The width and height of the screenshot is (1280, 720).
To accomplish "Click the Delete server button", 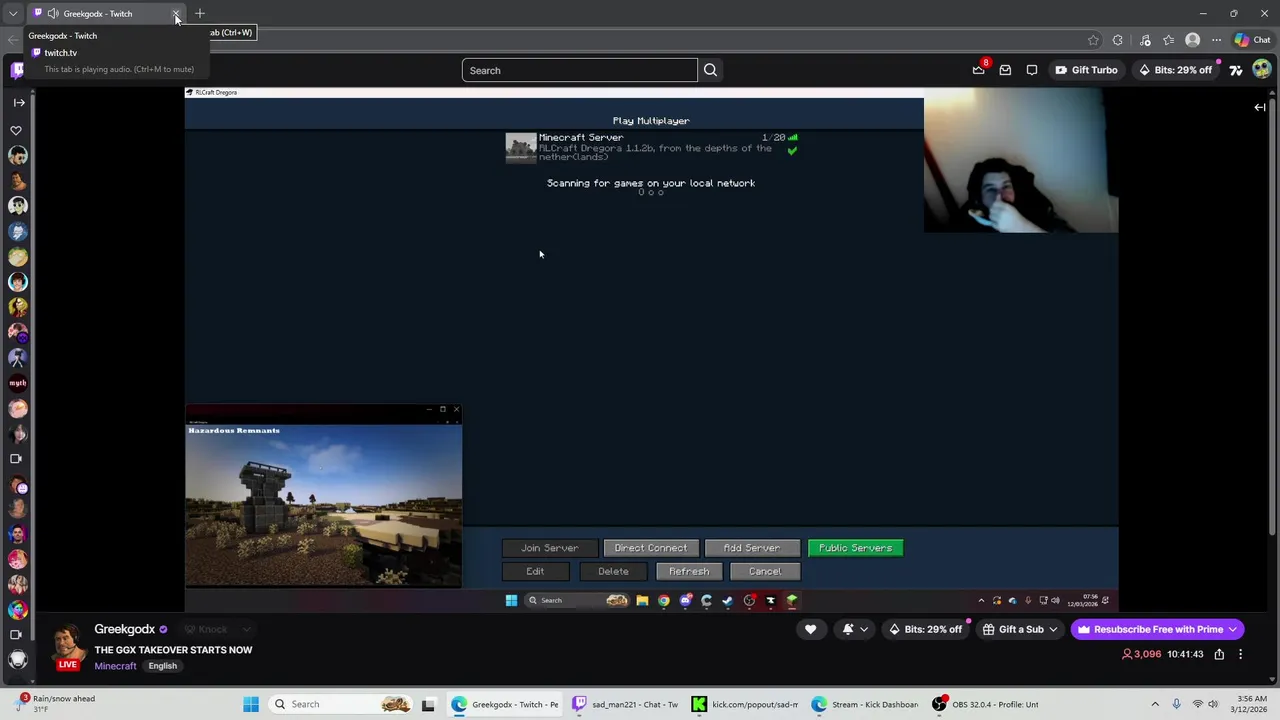I will 613,571.
